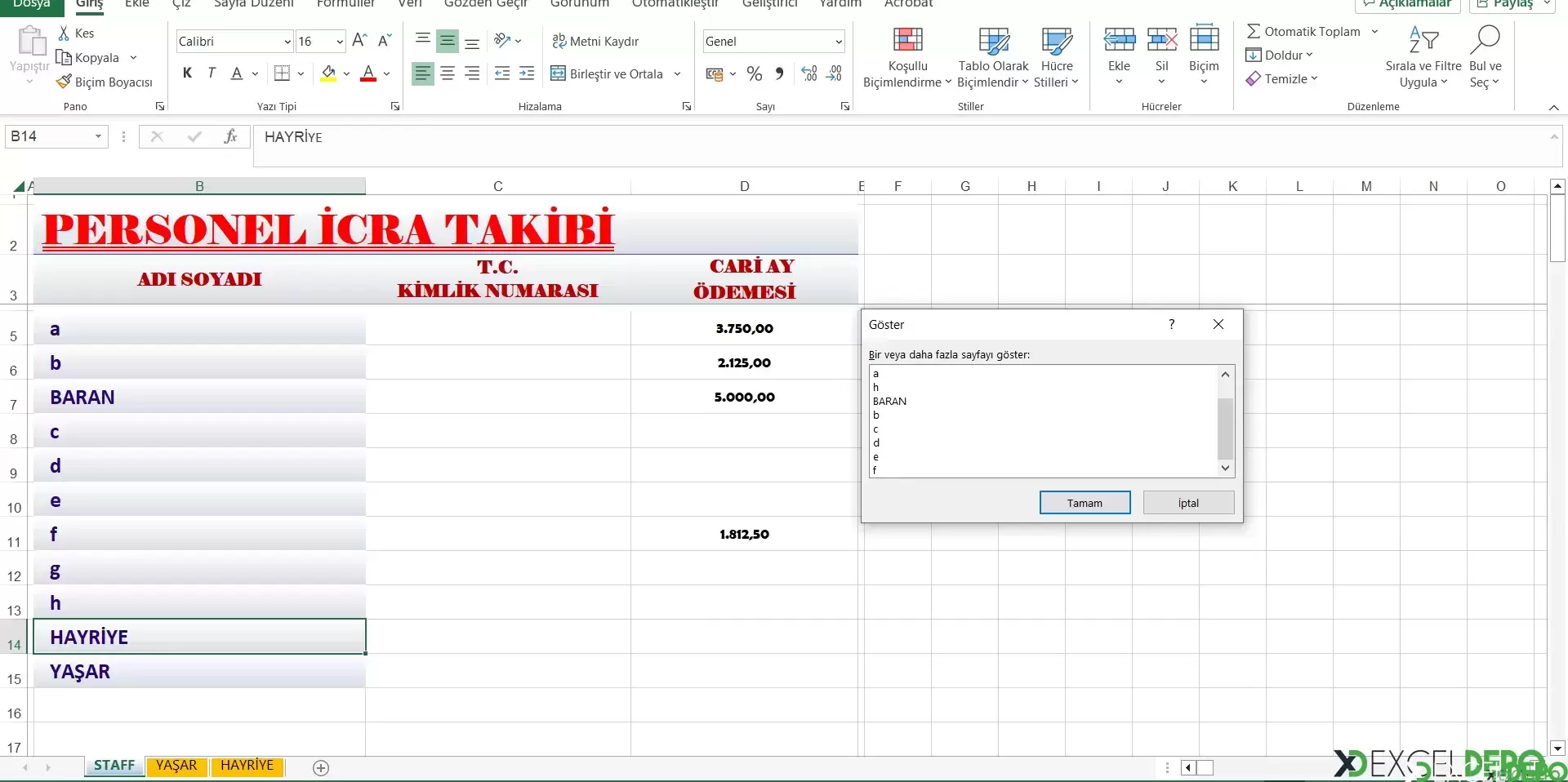Open the Genel number format dropdown
Screen dimensions: 1568x782
pos(839,41)
